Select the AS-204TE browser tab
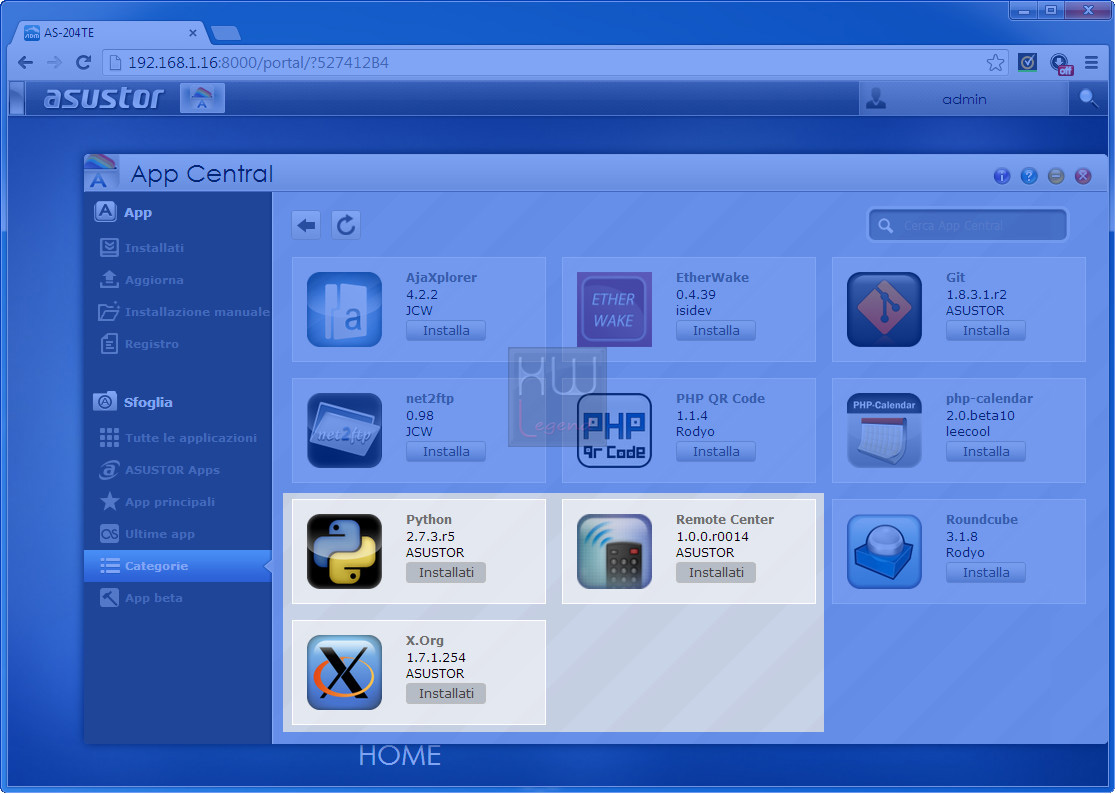This screenshot has height=794, width=1116. (110, 33)
